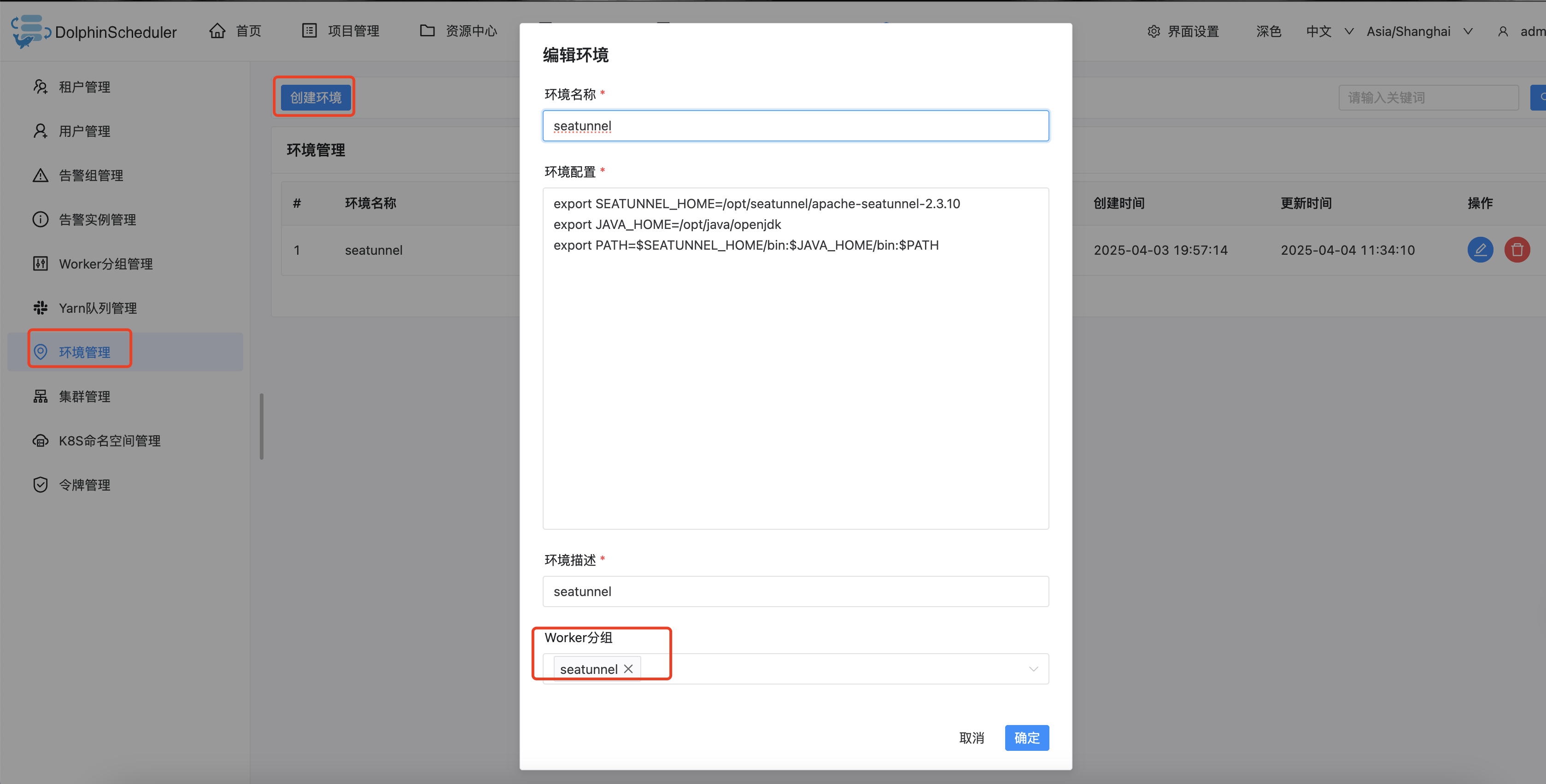Open 令牌管理 in the sidebar
This screenshot has width=1546, height=784.
84,485
